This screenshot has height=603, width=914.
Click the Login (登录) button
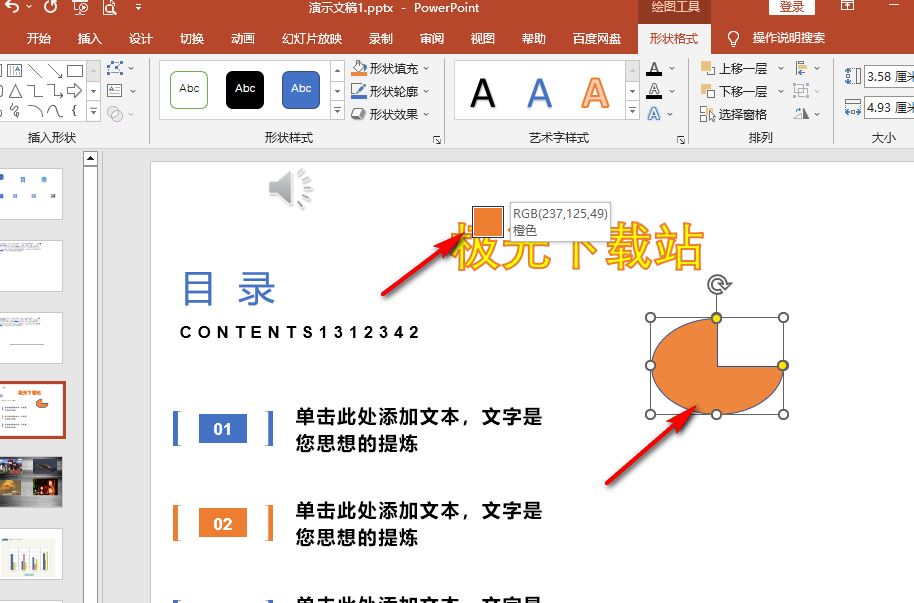coord(791,7)
